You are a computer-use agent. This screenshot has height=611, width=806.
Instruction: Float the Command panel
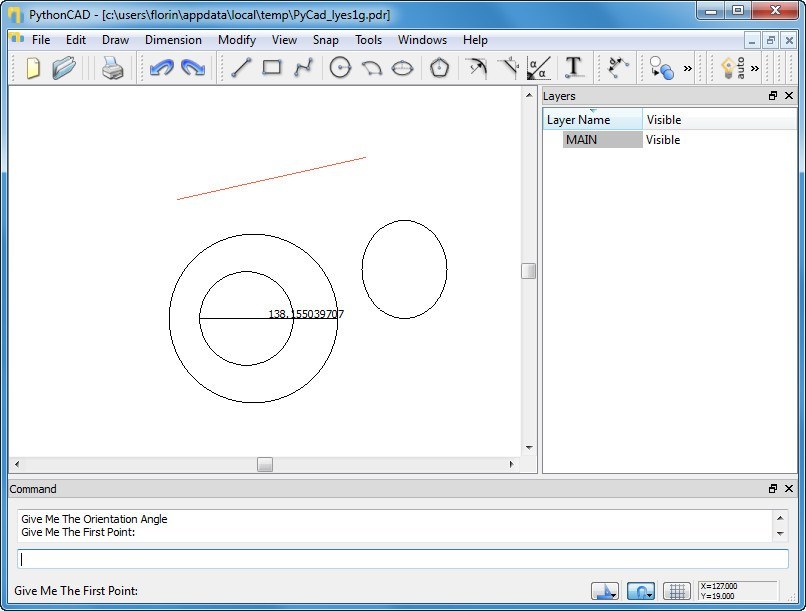[773, 489]
